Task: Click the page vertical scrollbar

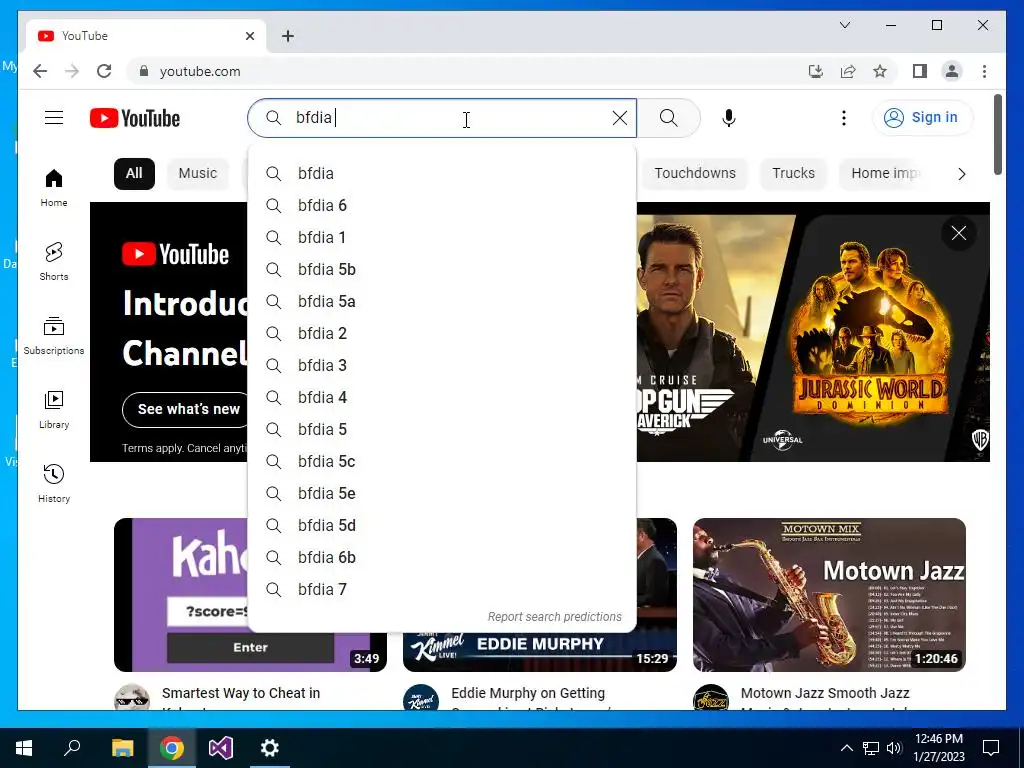Action: point(998,135)
